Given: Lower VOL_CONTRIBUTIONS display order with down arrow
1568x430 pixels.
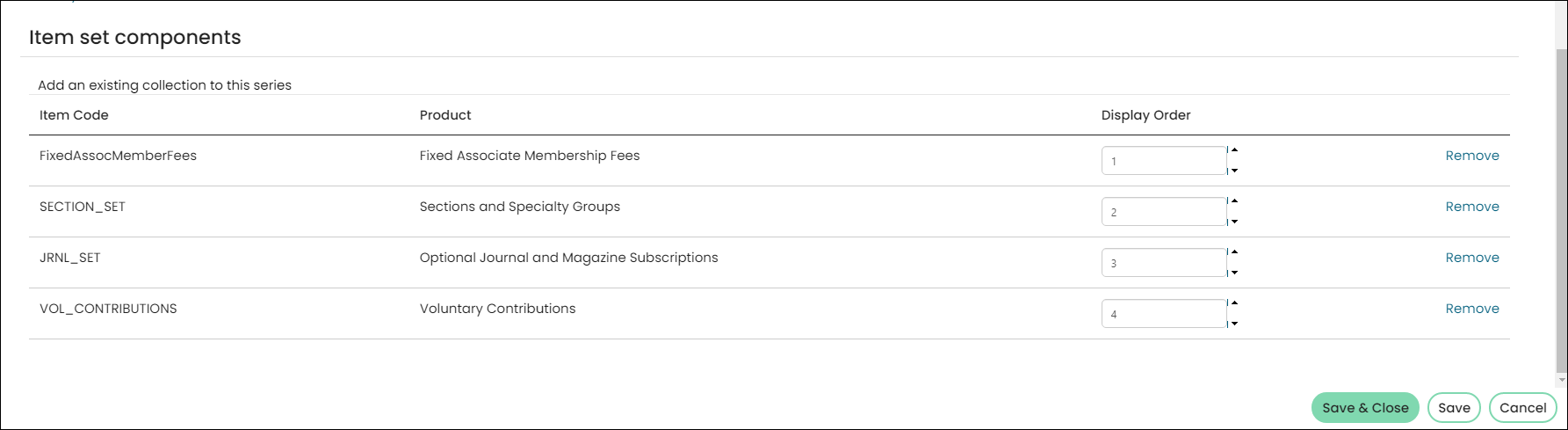Looking at the screenshot, I should tap(1233, 324).
